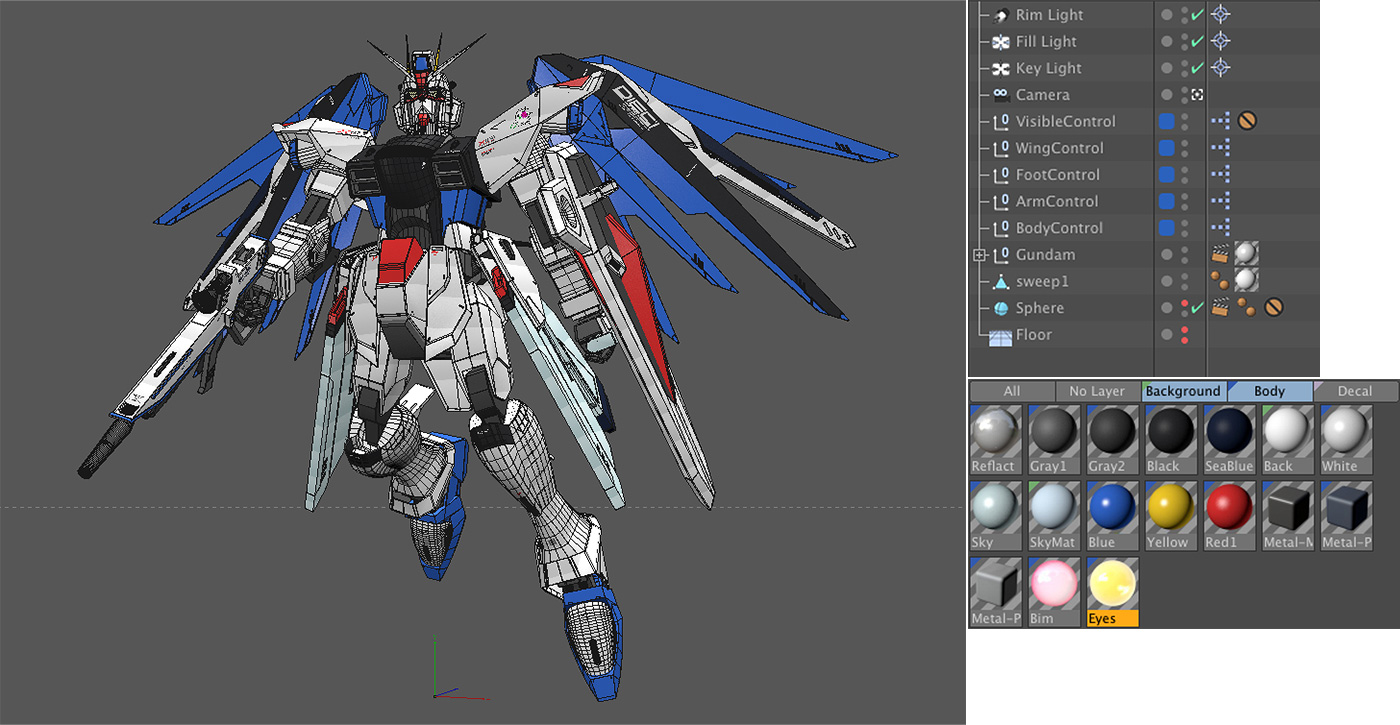This screenshot has width=1400, height=725.
Task: Open the XPresso tag on WingControl
Action: point(1222,147)
